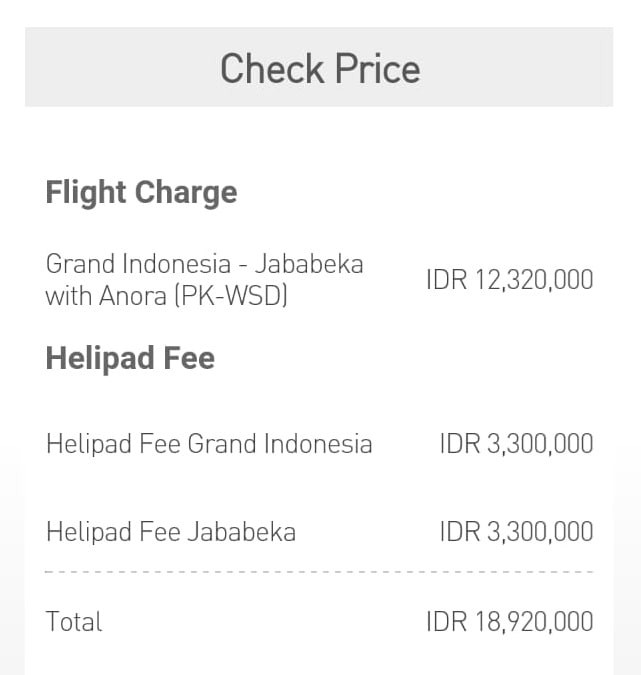Tap the Check Price header button
The image size is (641, 675).
[319, 69]
